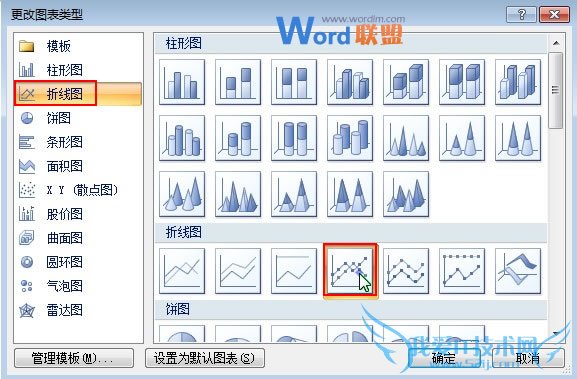
Task: Choose the stacked cone chart icon
Action: [462, 138]
